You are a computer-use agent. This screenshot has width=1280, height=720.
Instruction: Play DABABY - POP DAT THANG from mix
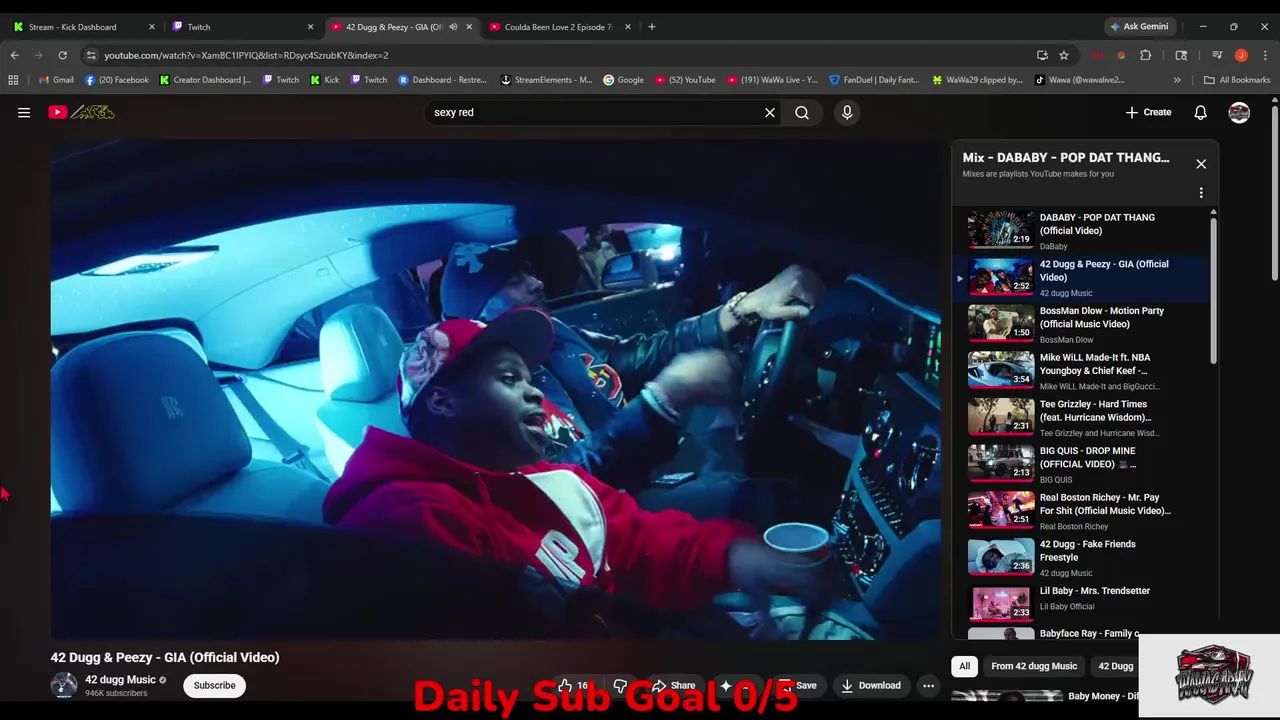pyautogui.click(x=1080, y=230)
